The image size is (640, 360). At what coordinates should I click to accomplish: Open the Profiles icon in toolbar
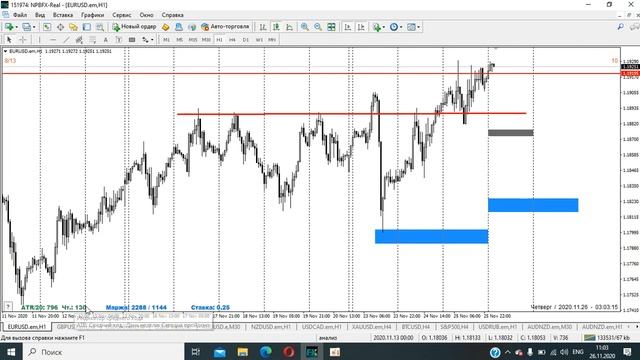[x=27, y=27]
